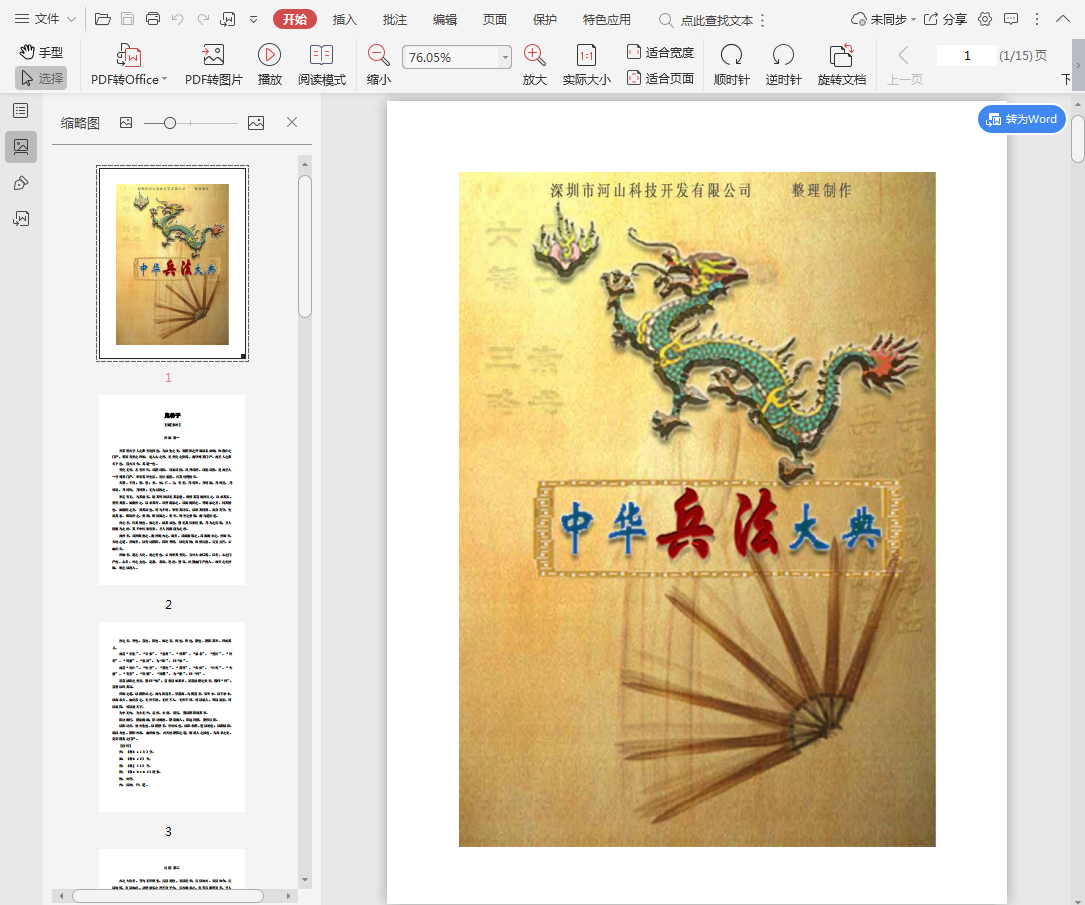Click the 旋转文档 icon
1085x905 pixels.
841,56
